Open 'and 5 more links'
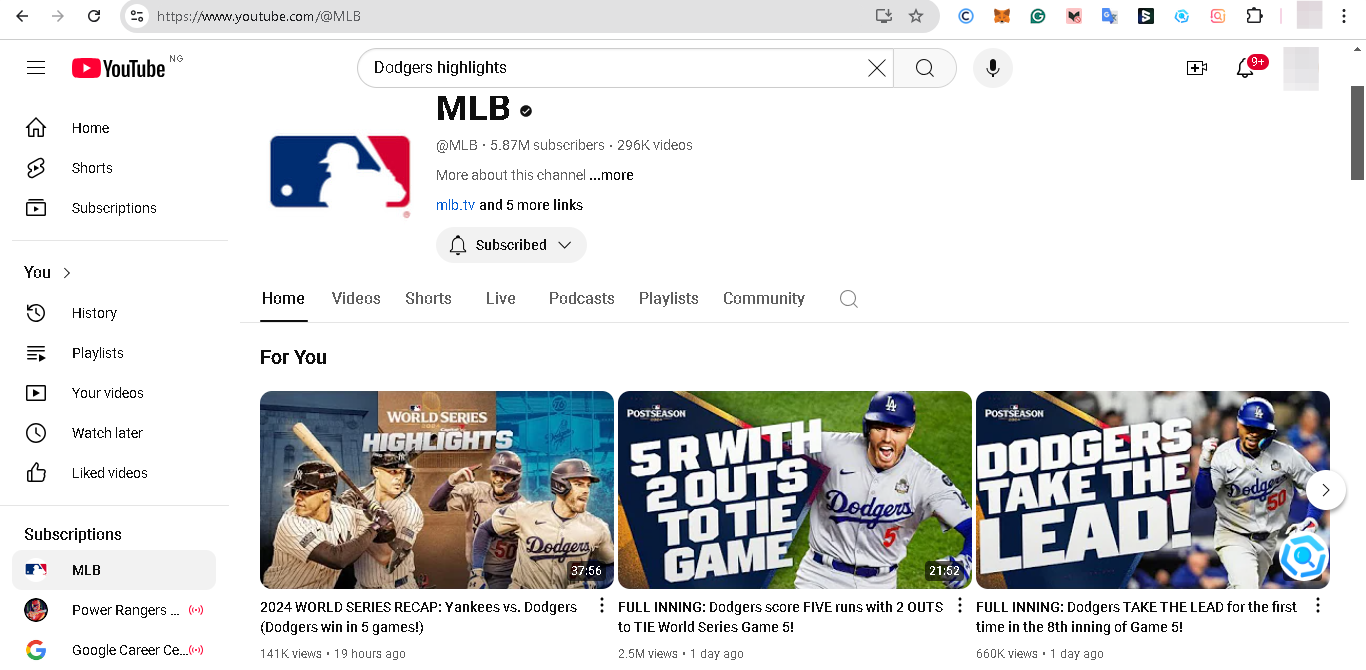The width and height of the screenshot is (1366, 670). (531, 205)
